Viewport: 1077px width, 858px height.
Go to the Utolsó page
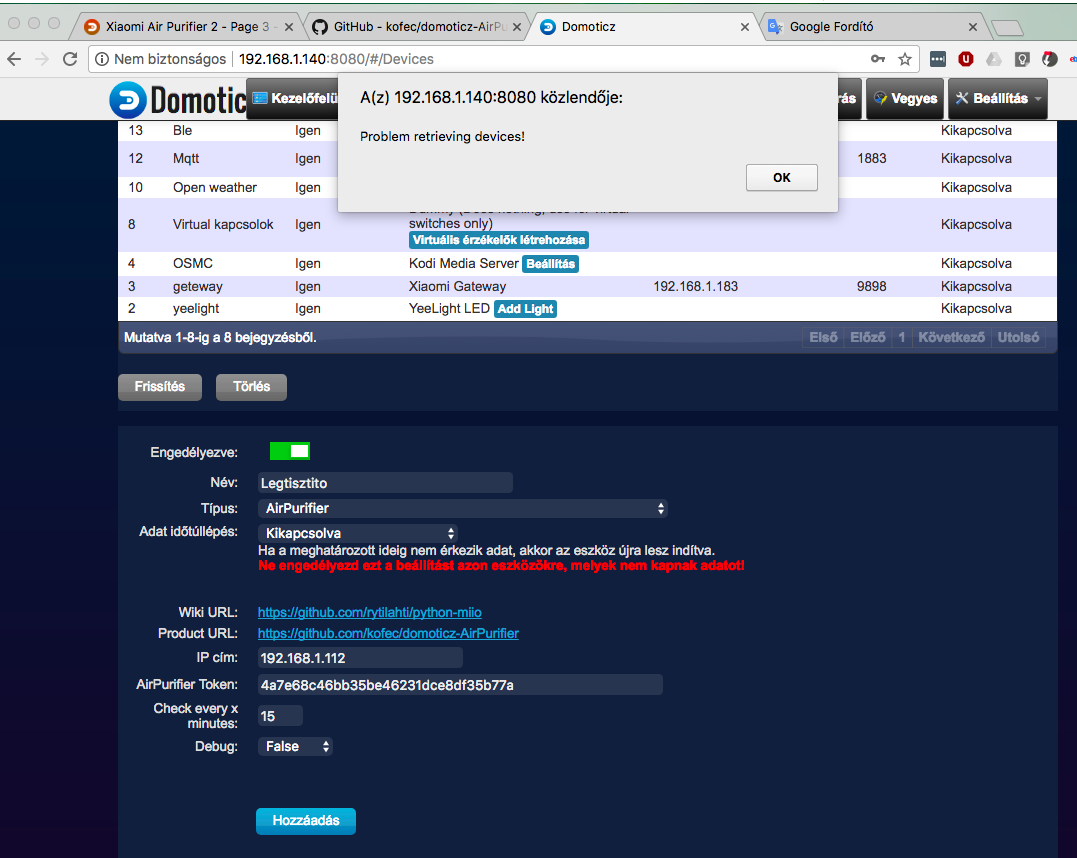pos(1018,337)
